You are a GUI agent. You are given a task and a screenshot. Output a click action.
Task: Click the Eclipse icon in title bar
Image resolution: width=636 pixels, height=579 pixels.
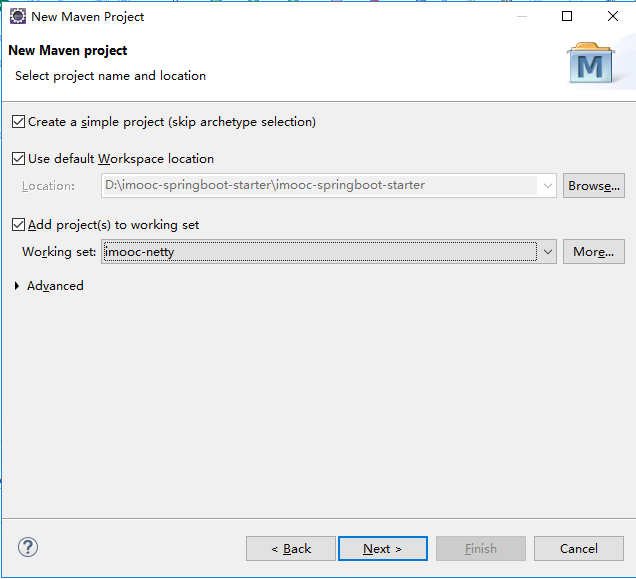click(x=17, y=16)
